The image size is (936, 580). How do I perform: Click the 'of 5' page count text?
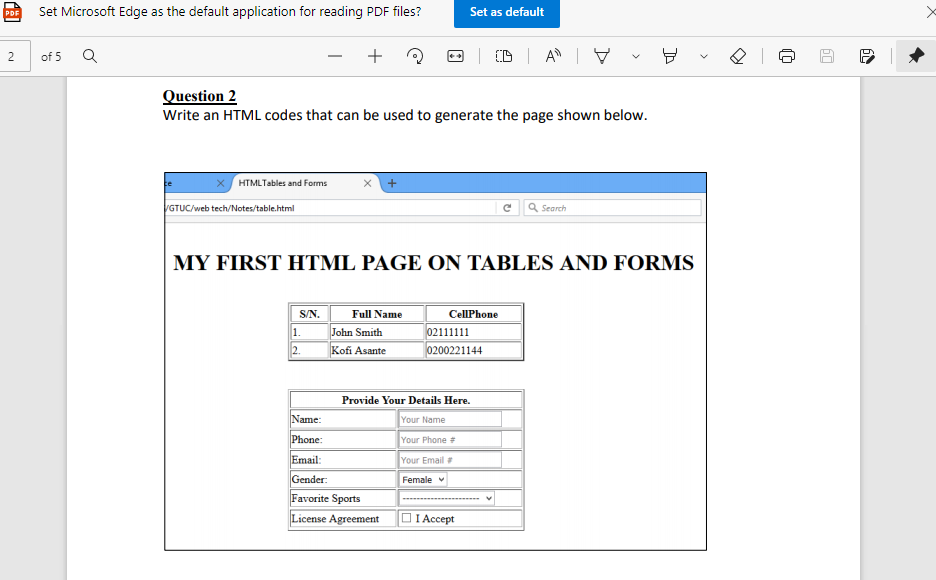[x=51, y=57]
